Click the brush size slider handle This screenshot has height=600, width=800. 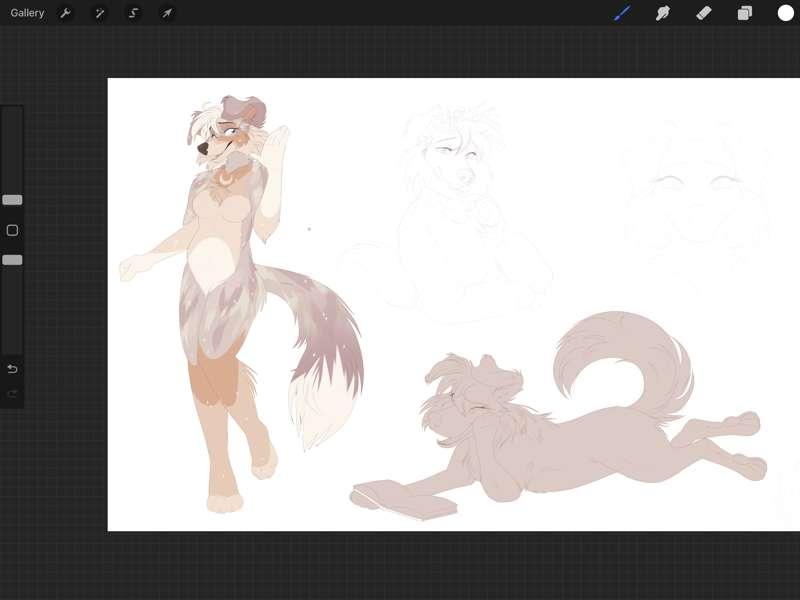pyautogui.click(x=12, y=200)
